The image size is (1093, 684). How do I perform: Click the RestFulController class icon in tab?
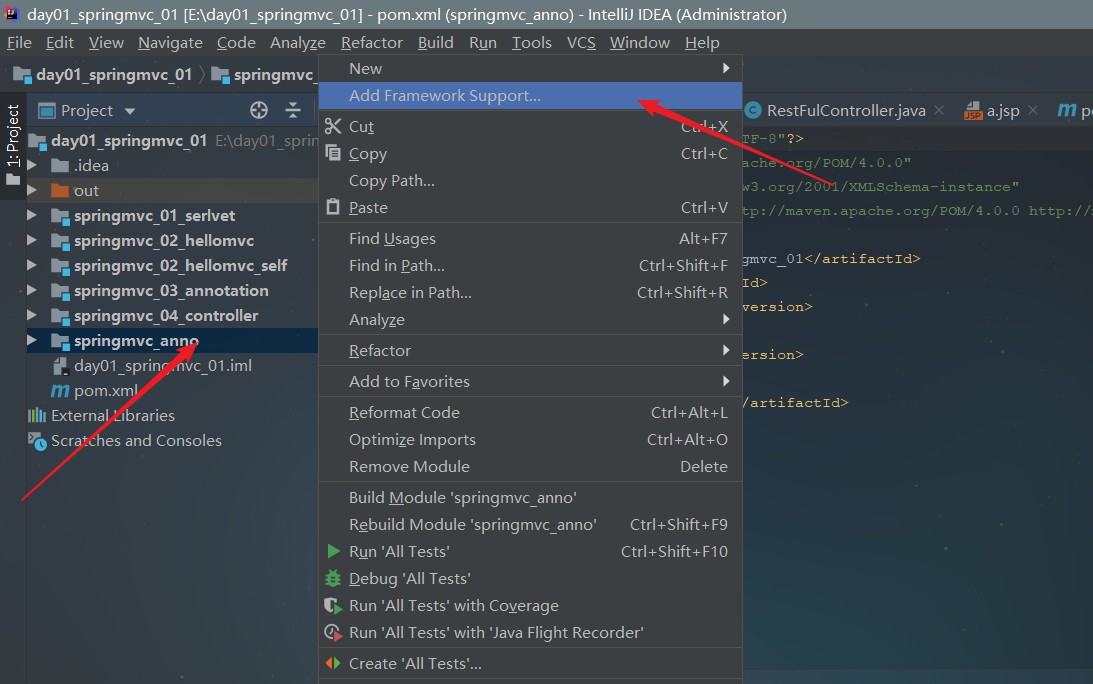point(753,110)
